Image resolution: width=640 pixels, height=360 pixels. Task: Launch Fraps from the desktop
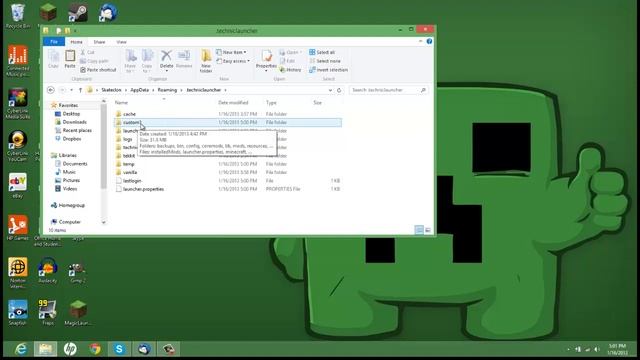pos(47,312)
